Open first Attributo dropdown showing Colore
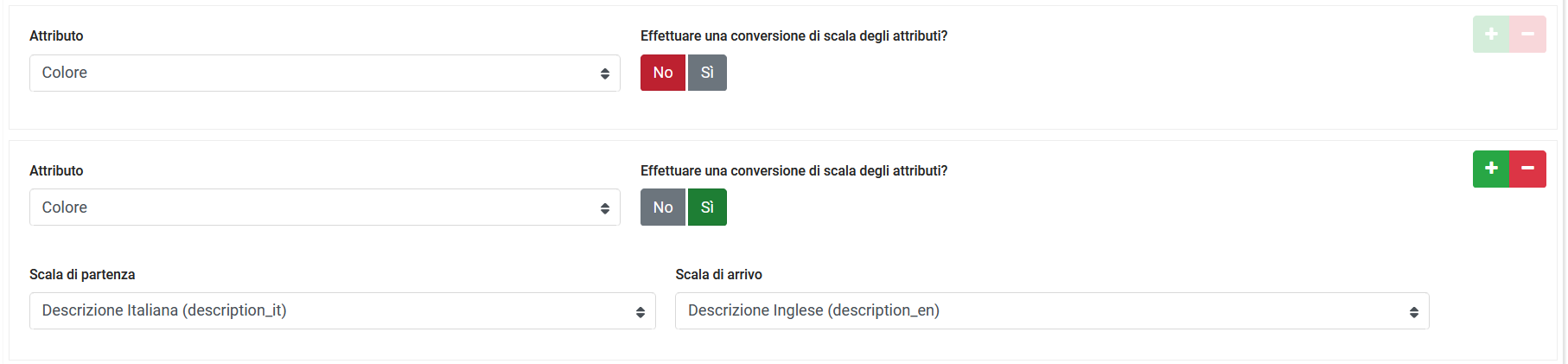This screenshot has width=1568, height=364. pyautogui.click(x=311, y=73)
